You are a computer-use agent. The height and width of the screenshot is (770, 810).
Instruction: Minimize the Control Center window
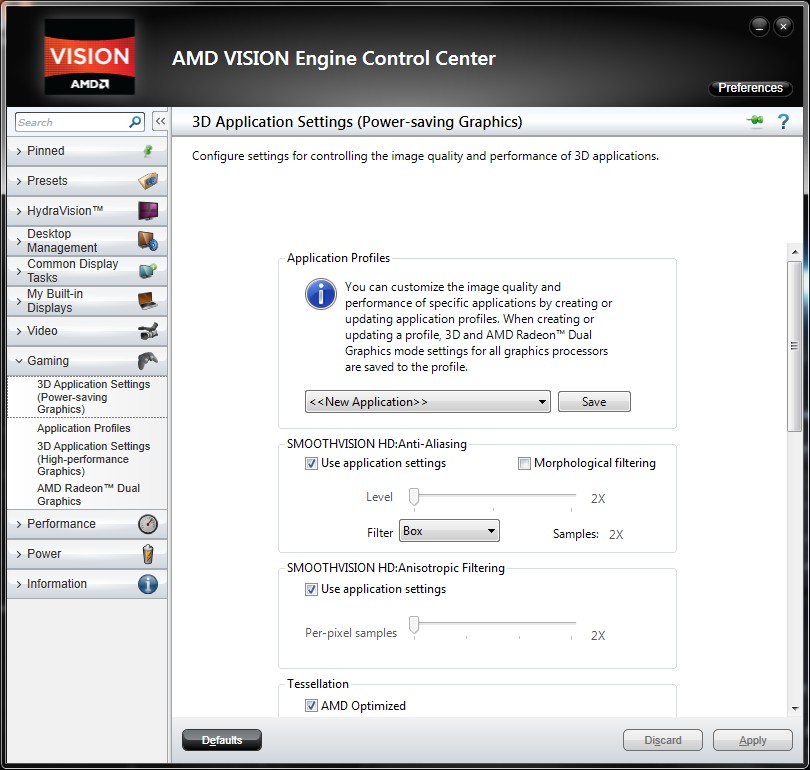pyautogui.click(x=759, y=26)
